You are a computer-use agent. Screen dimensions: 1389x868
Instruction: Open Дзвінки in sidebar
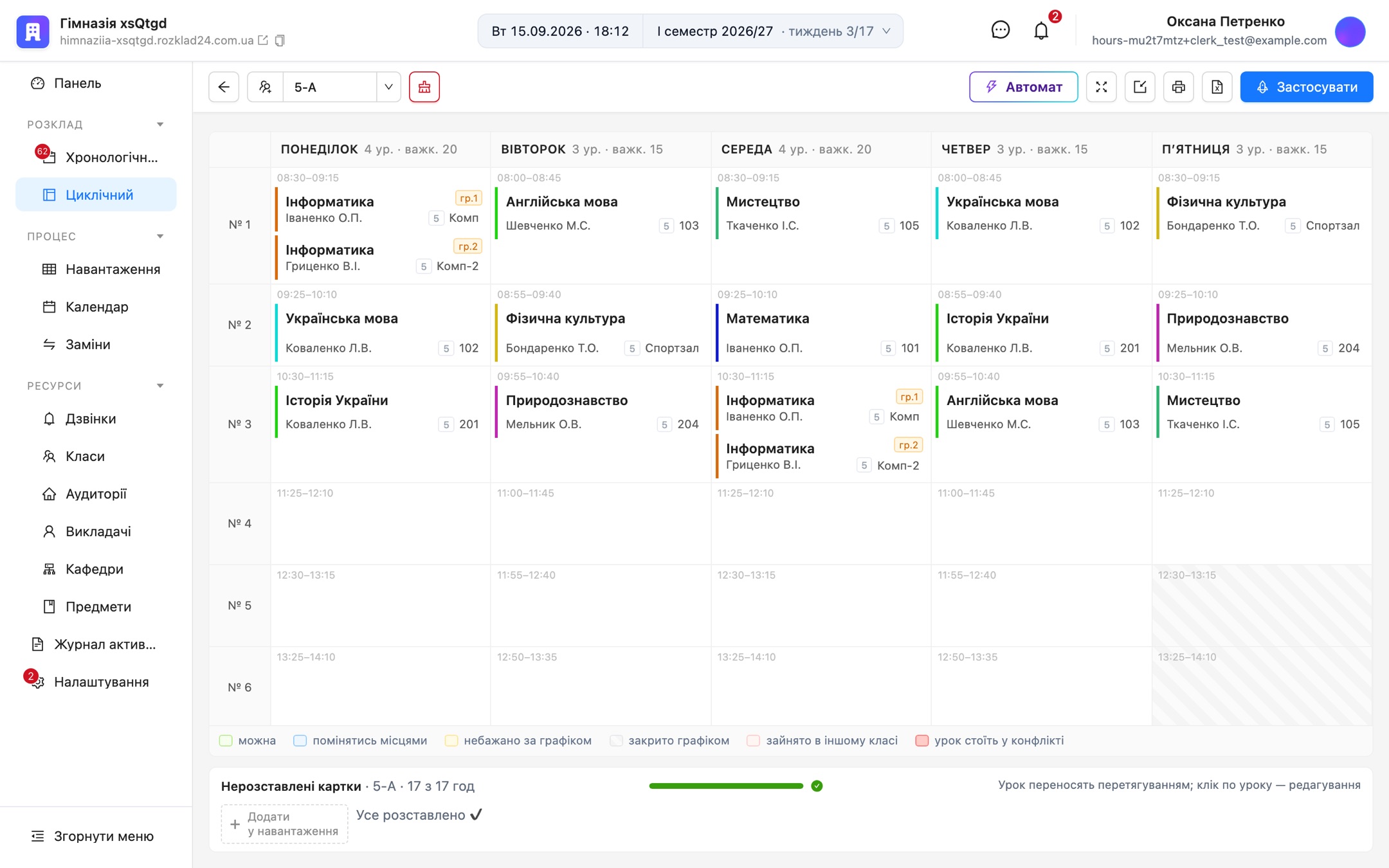(96, 419)
